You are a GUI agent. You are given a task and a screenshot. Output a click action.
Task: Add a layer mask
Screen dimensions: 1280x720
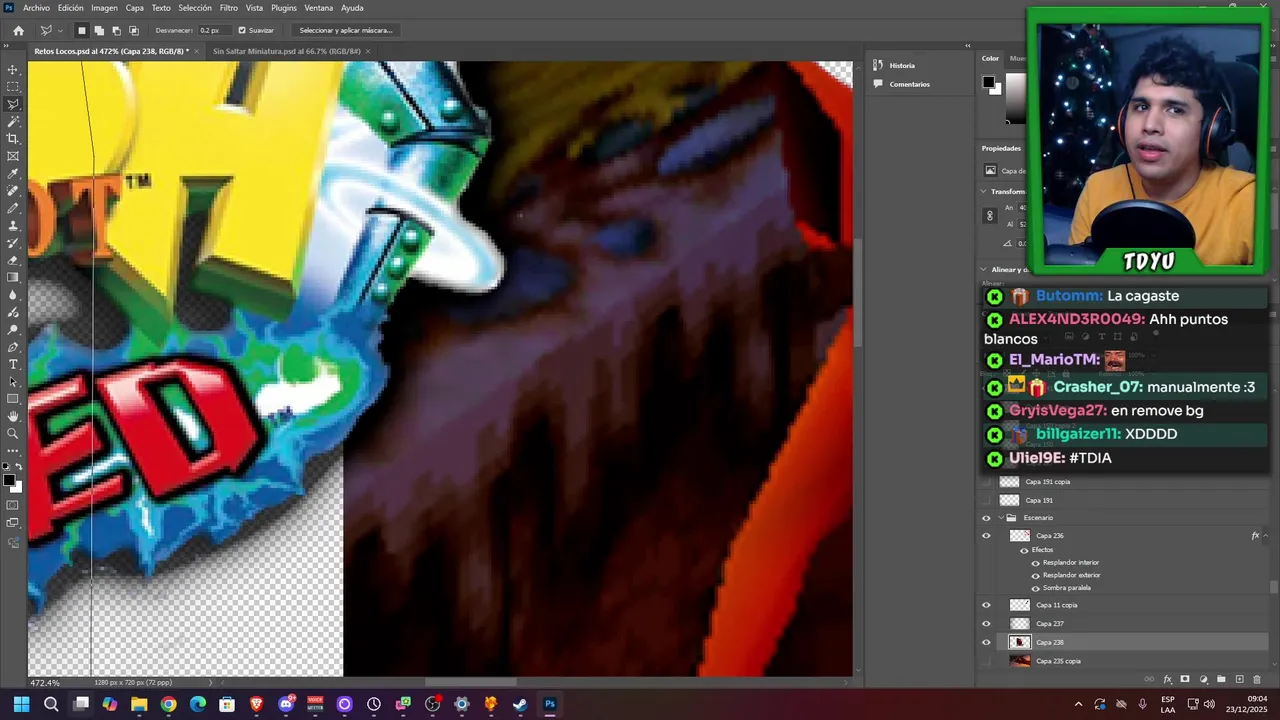pyautogui.click(x=1185, y=679)
